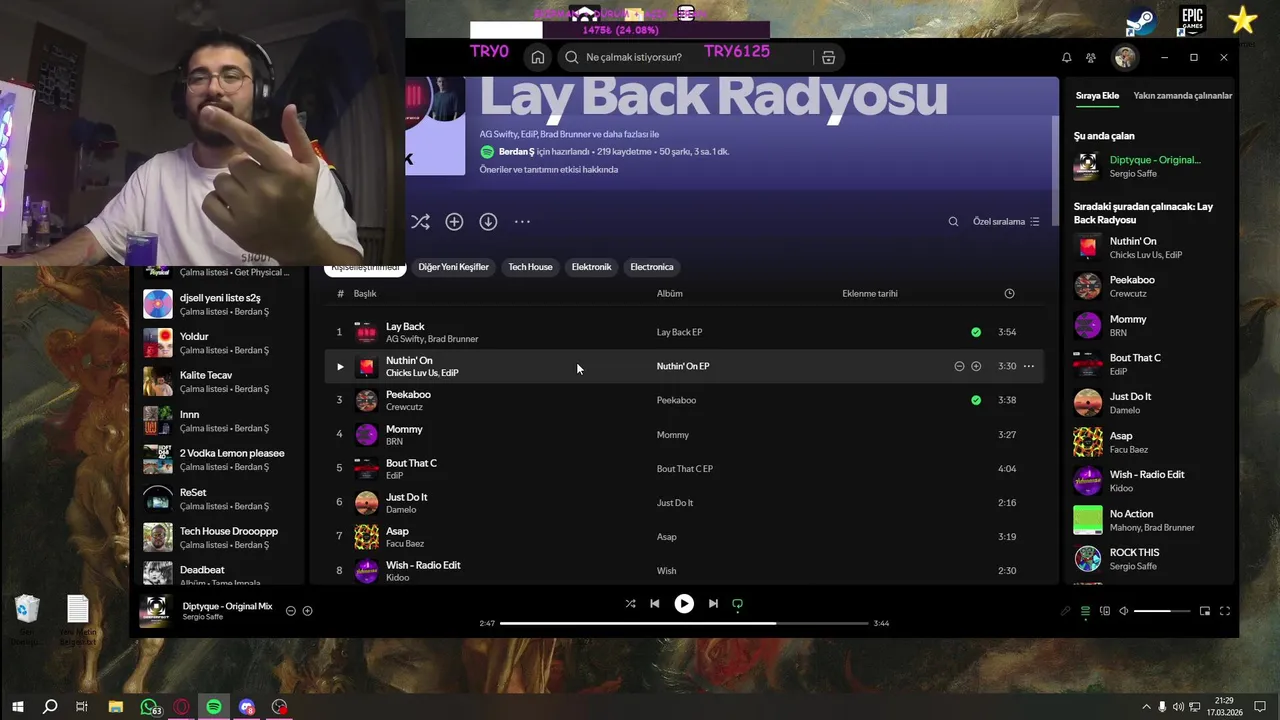Click the playlist vertical scrollbar
Screen dimensions: 1280x720
point(1053,170)
